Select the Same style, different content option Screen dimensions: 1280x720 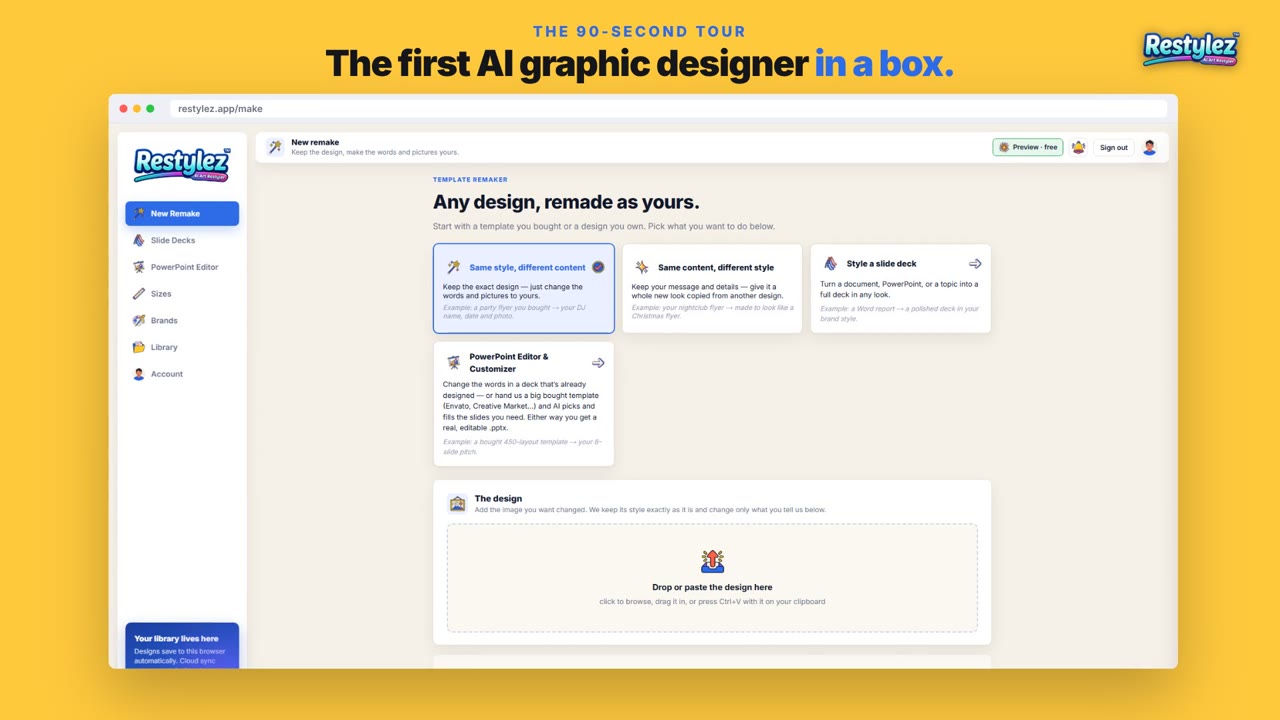click(x=524, y=288)
